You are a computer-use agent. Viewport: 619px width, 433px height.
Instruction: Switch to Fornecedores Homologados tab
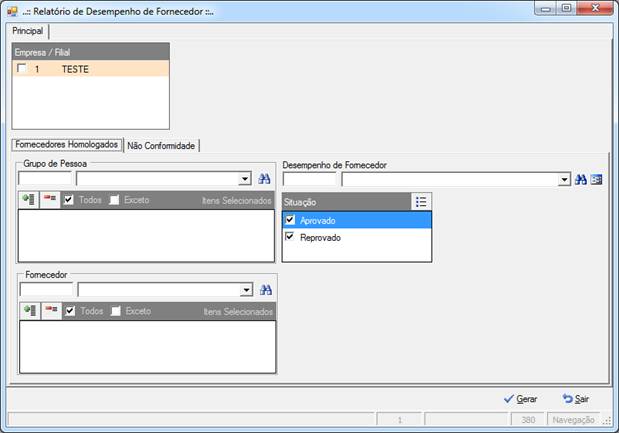coord(67,145)
